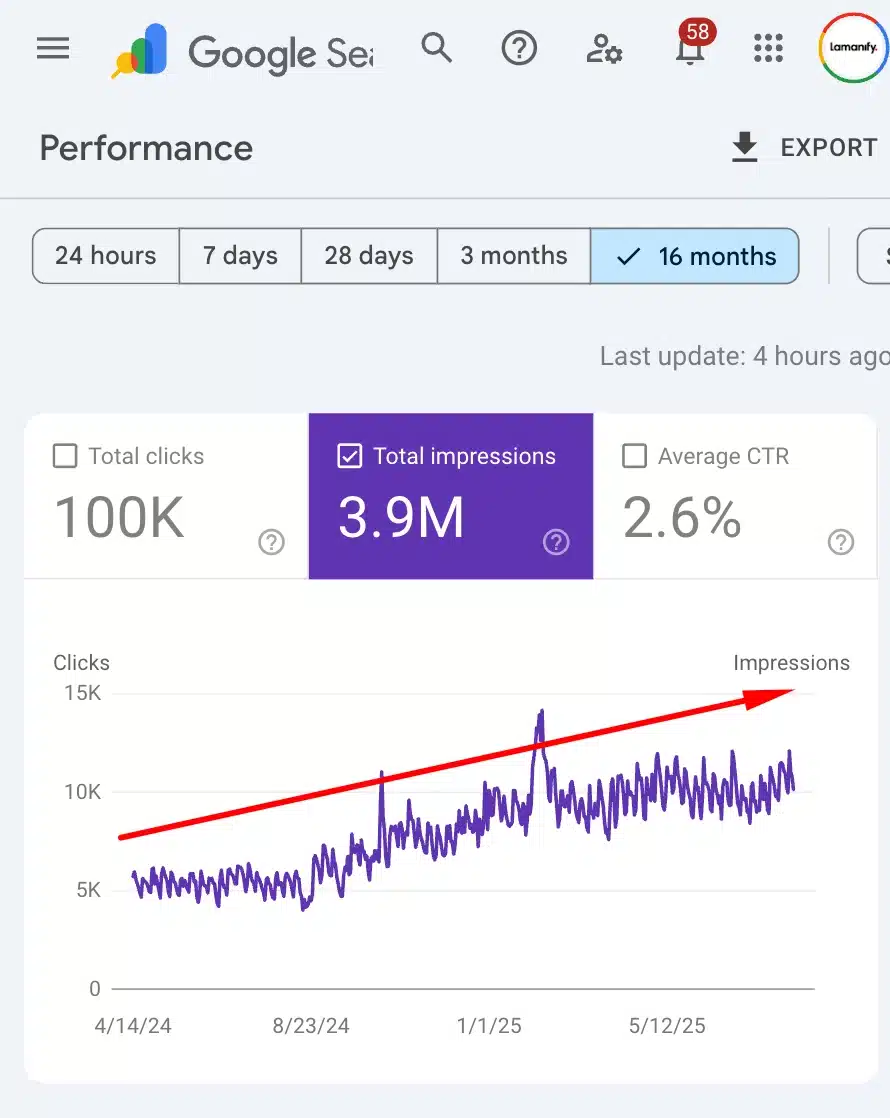Click the Lamanify profile avatar
Image resolution: width=890 pixels, height=1118 pixels.
(x=852, y=48)
